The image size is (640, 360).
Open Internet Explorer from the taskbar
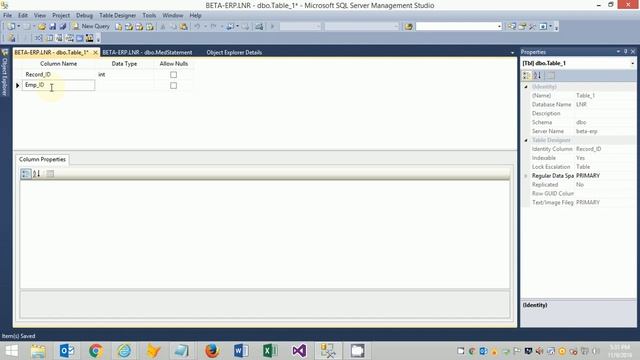point(124,351)
